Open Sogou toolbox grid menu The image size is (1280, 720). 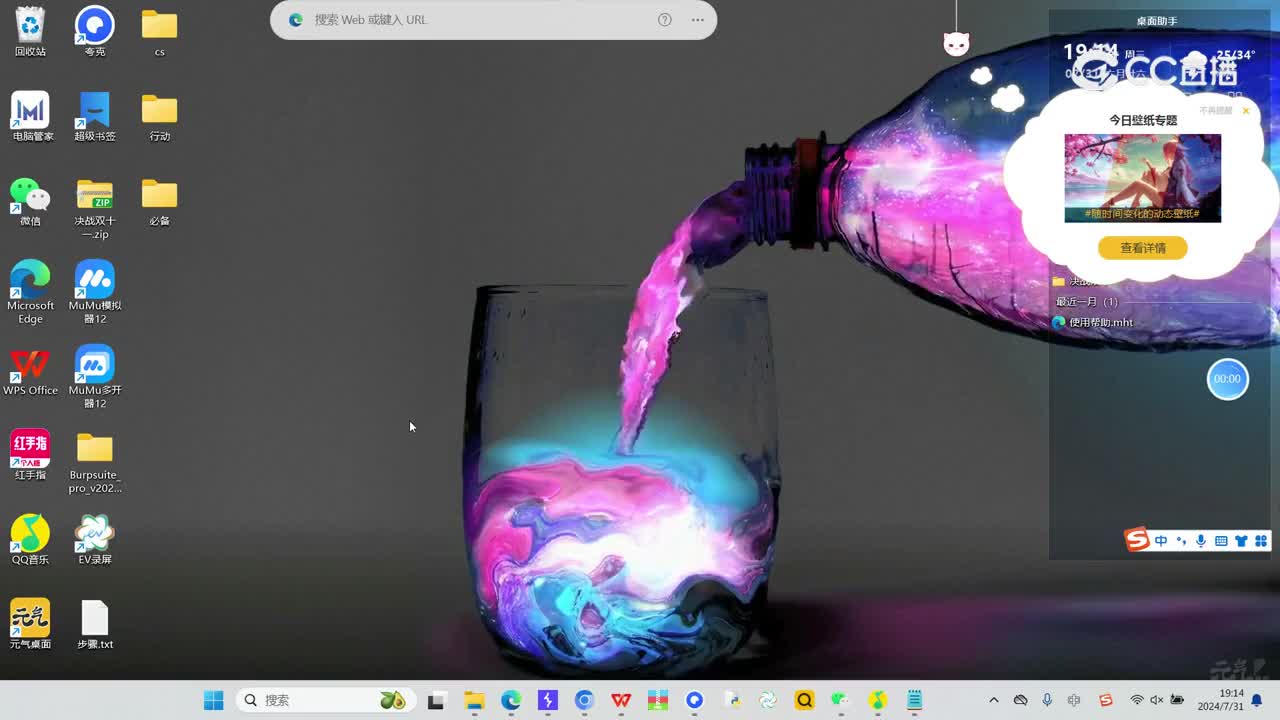coord(1261,541)
